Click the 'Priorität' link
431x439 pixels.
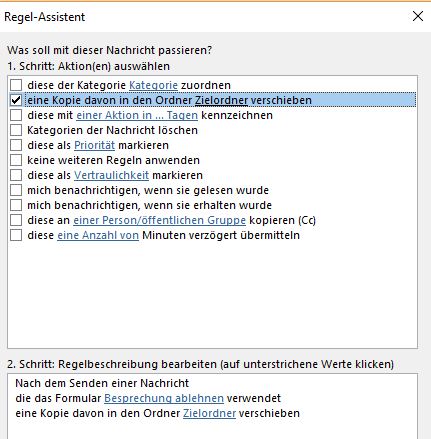(94, 145)
